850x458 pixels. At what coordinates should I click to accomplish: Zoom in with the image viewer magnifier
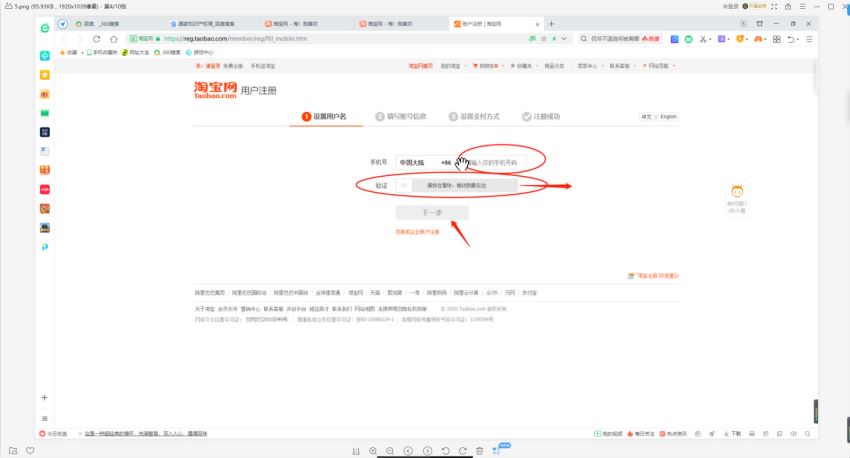point(373,451)
